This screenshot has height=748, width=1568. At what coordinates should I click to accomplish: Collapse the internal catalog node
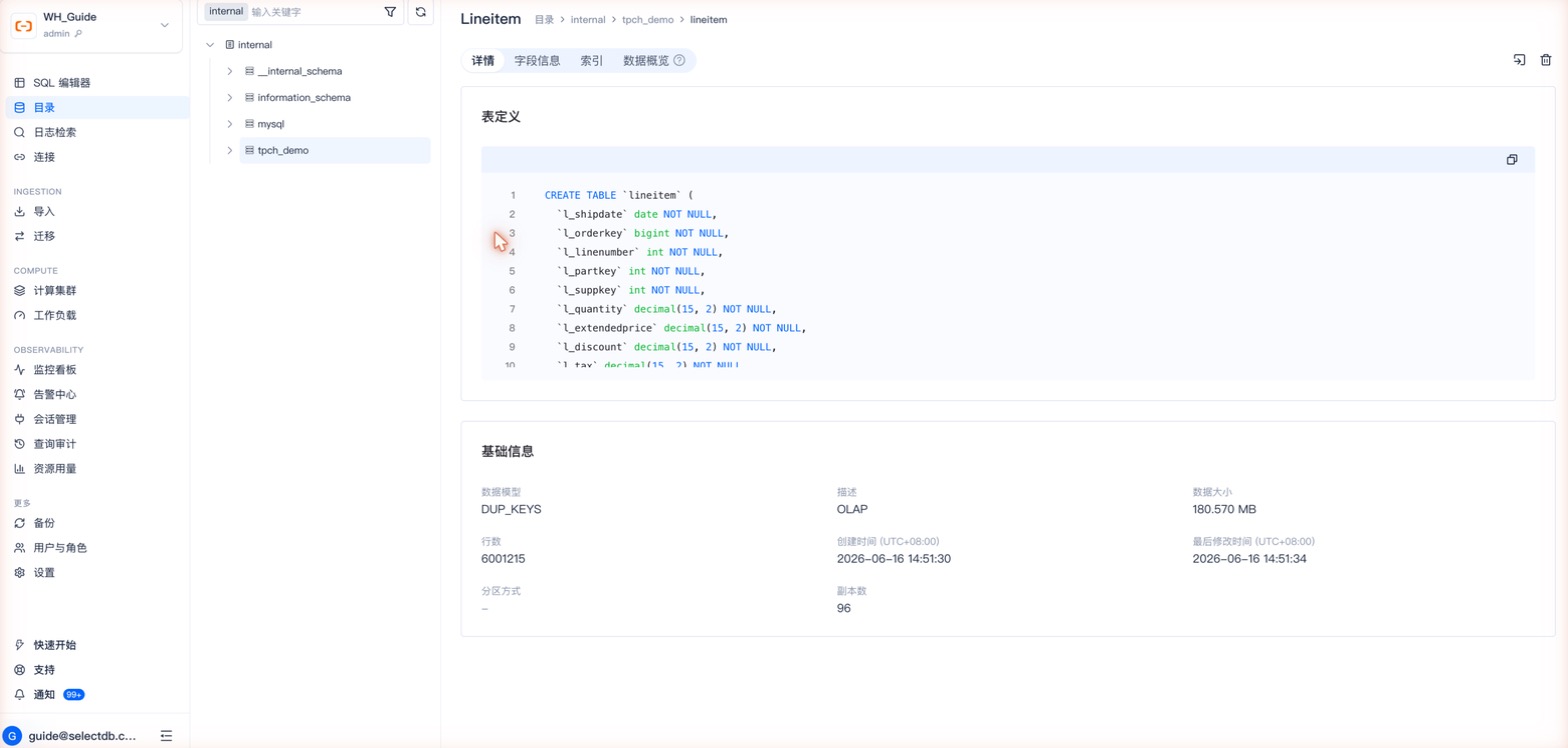point(210,45)
